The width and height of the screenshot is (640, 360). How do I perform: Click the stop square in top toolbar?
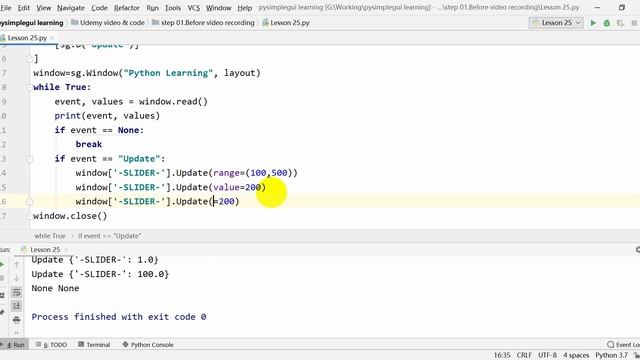[x=634, y=23]
